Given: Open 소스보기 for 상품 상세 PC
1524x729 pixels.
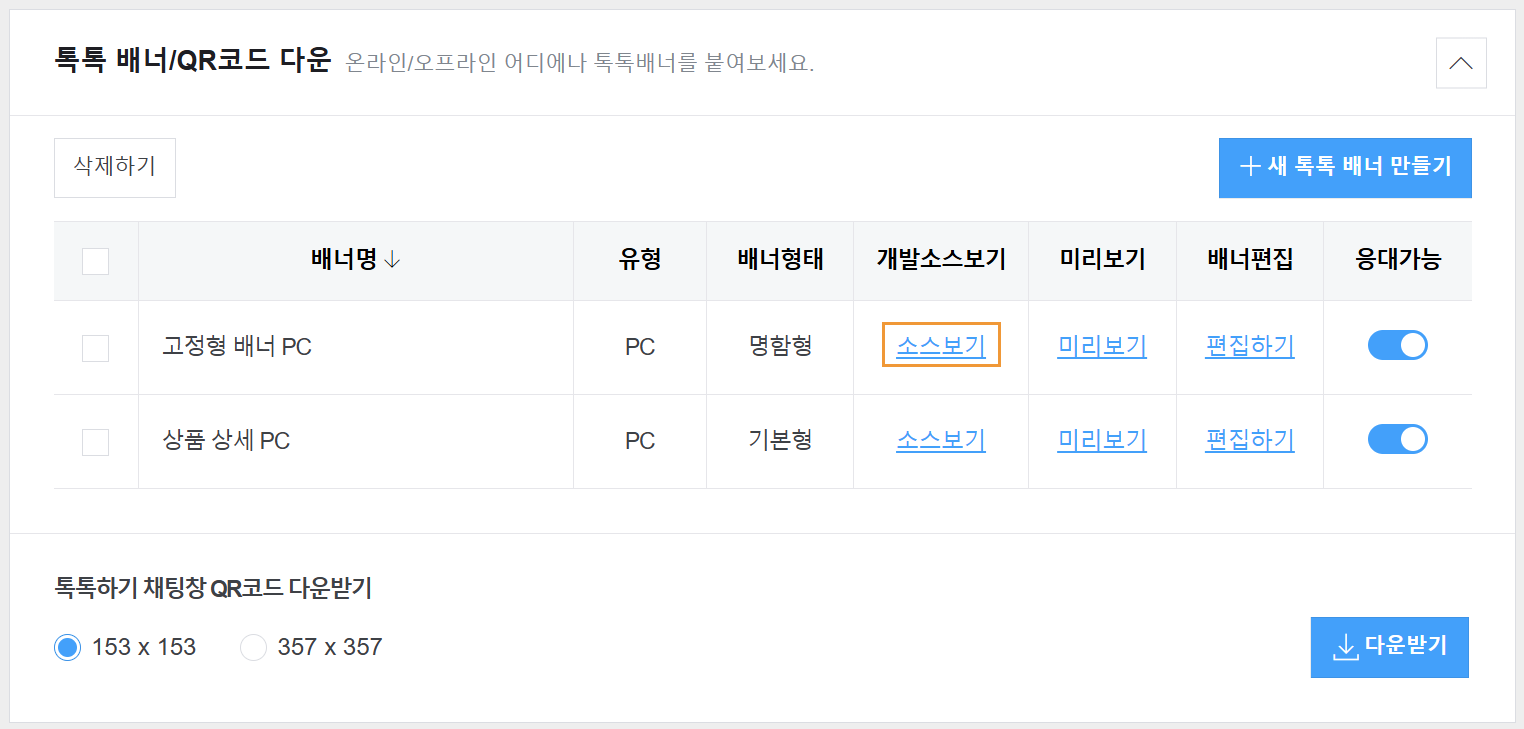Looking at the screenshot, I should (940, 440).
